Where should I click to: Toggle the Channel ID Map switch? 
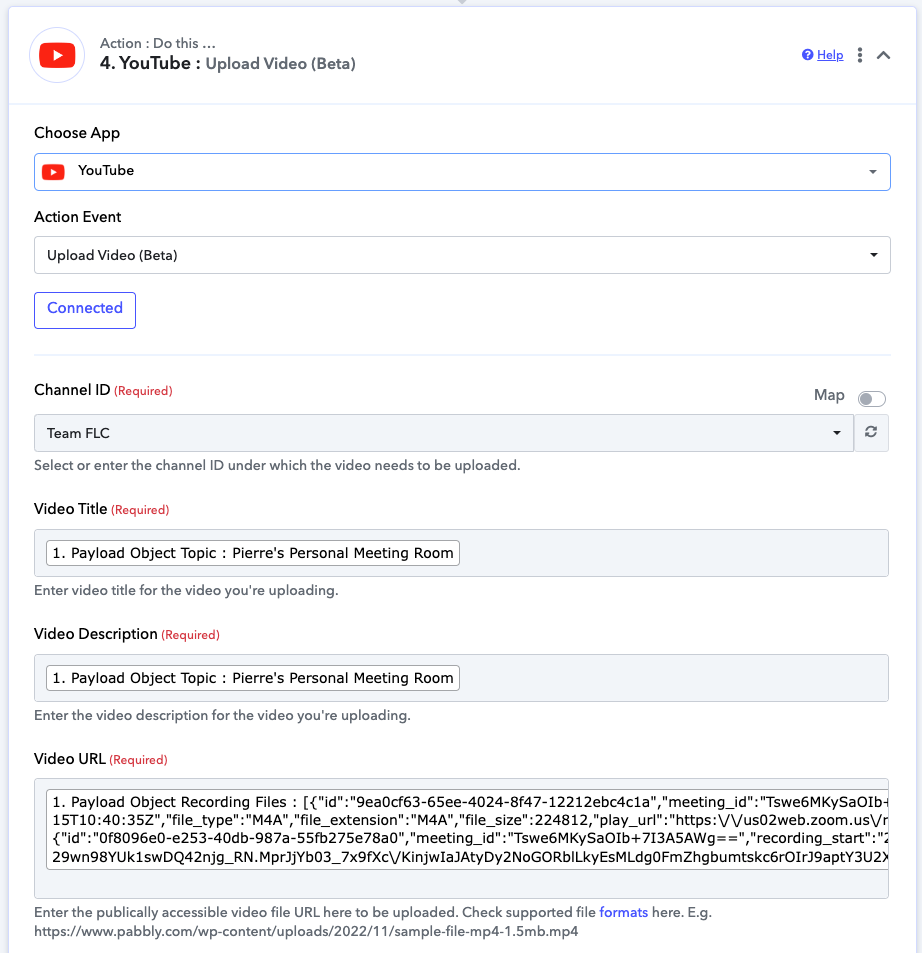click(871, 399)
